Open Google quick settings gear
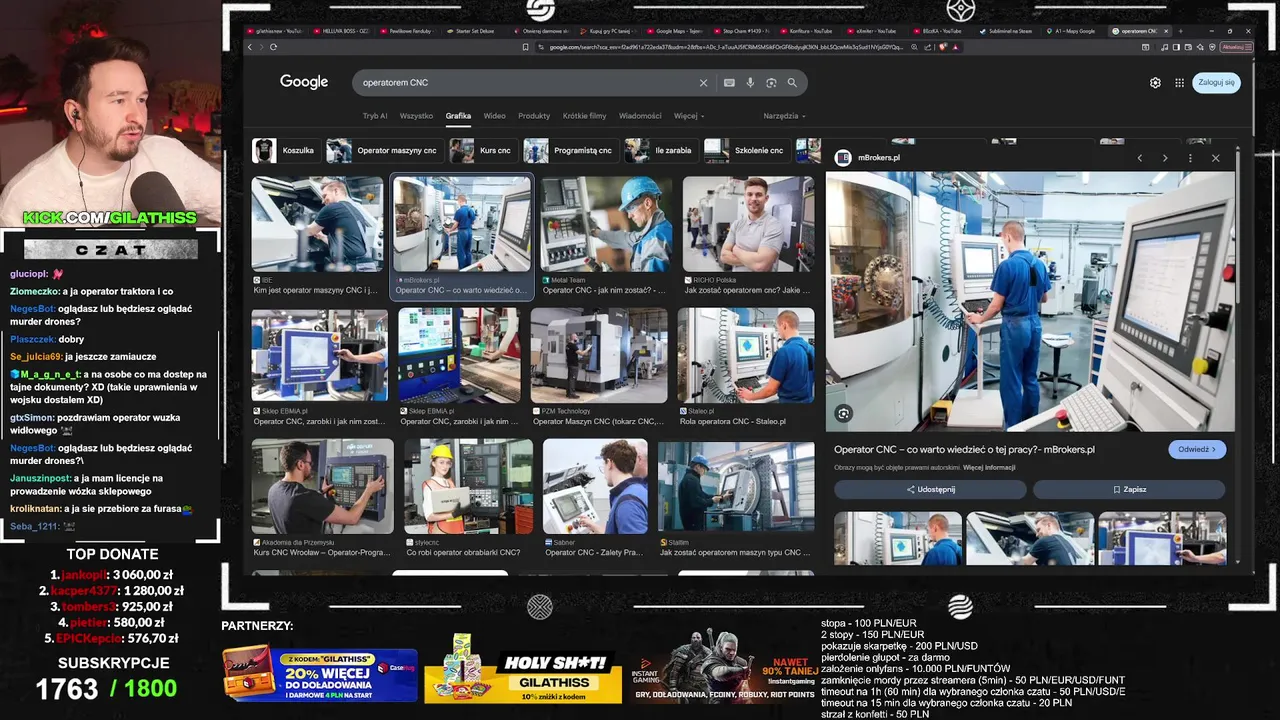The height and width of the screenshot is (720, 1280). pos(1155,83)
